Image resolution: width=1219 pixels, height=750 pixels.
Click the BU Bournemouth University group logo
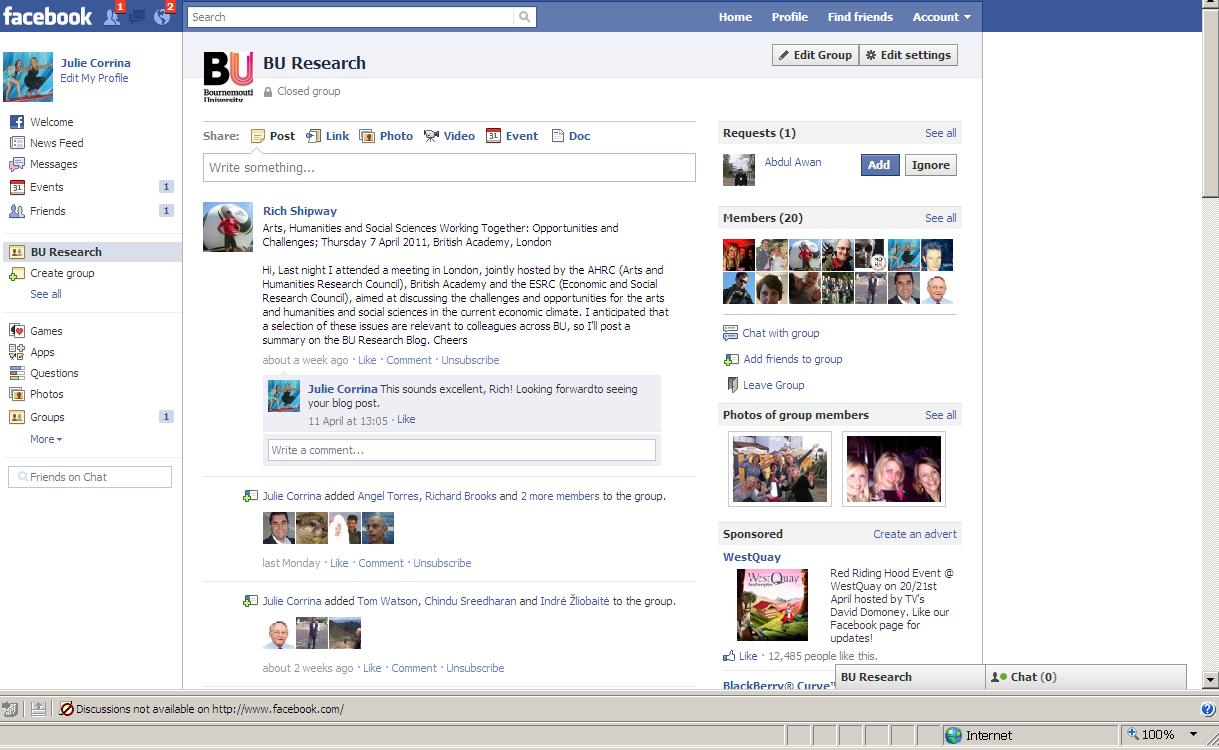tap(228, 77)
